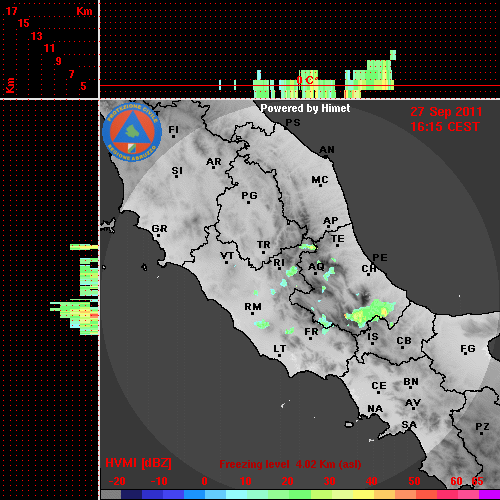
Task: Click the 9 km altitude label
Action: (59, 61)
